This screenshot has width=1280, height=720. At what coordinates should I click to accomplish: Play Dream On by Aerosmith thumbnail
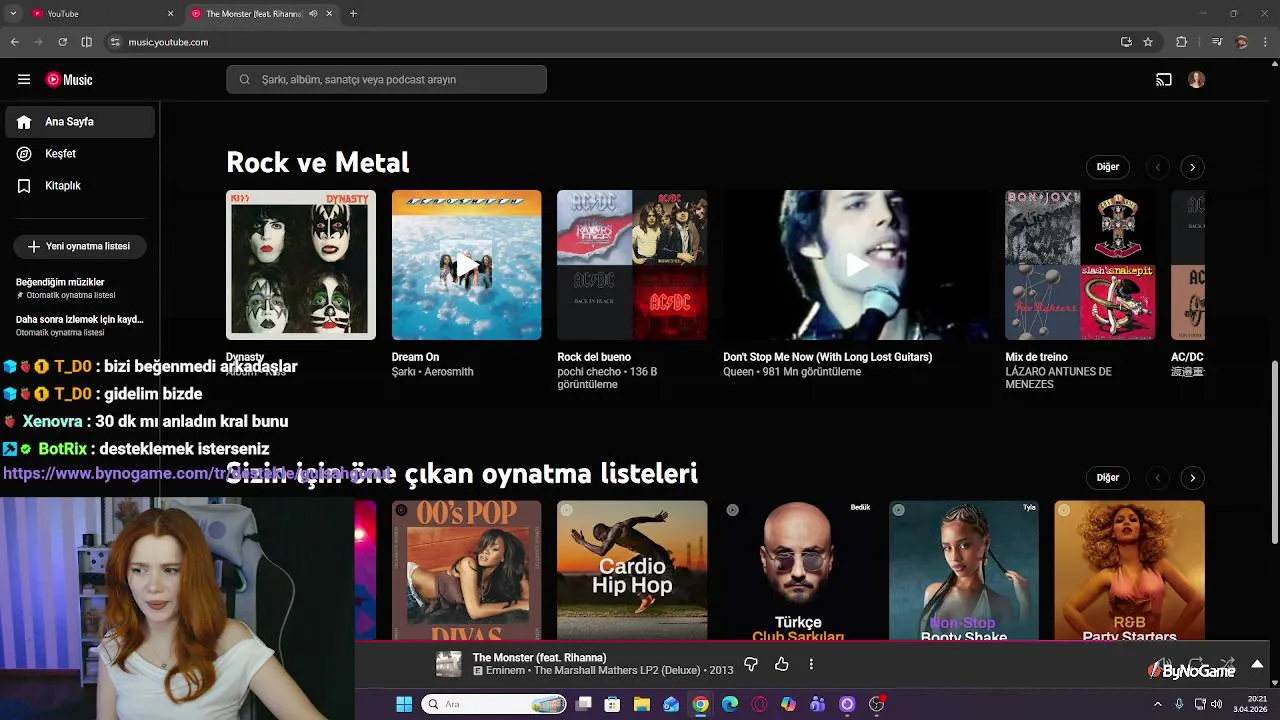pyautogui.click(x=466, y=265)
